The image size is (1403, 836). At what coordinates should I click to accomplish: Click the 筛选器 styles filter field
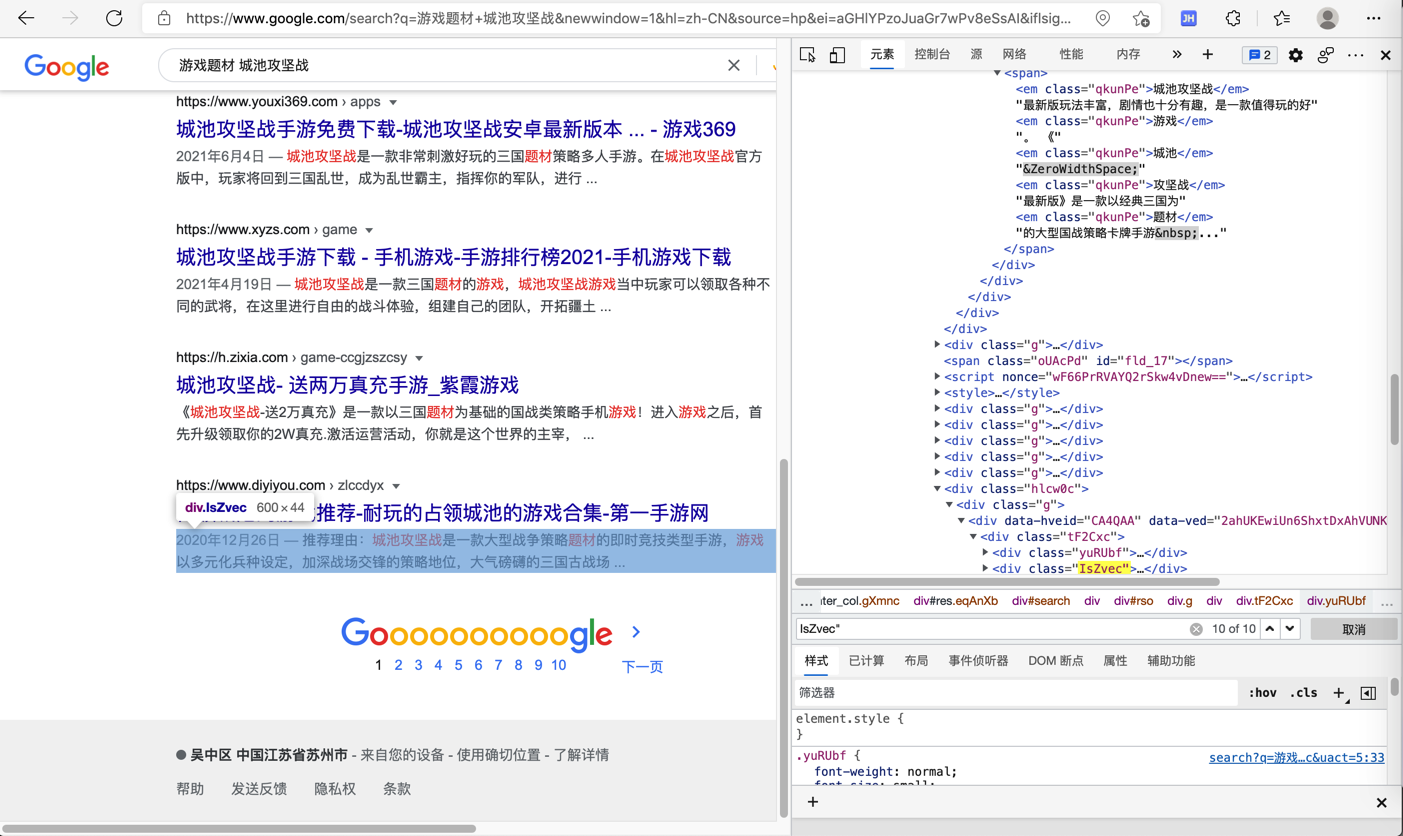click(x=1015, y=693)
